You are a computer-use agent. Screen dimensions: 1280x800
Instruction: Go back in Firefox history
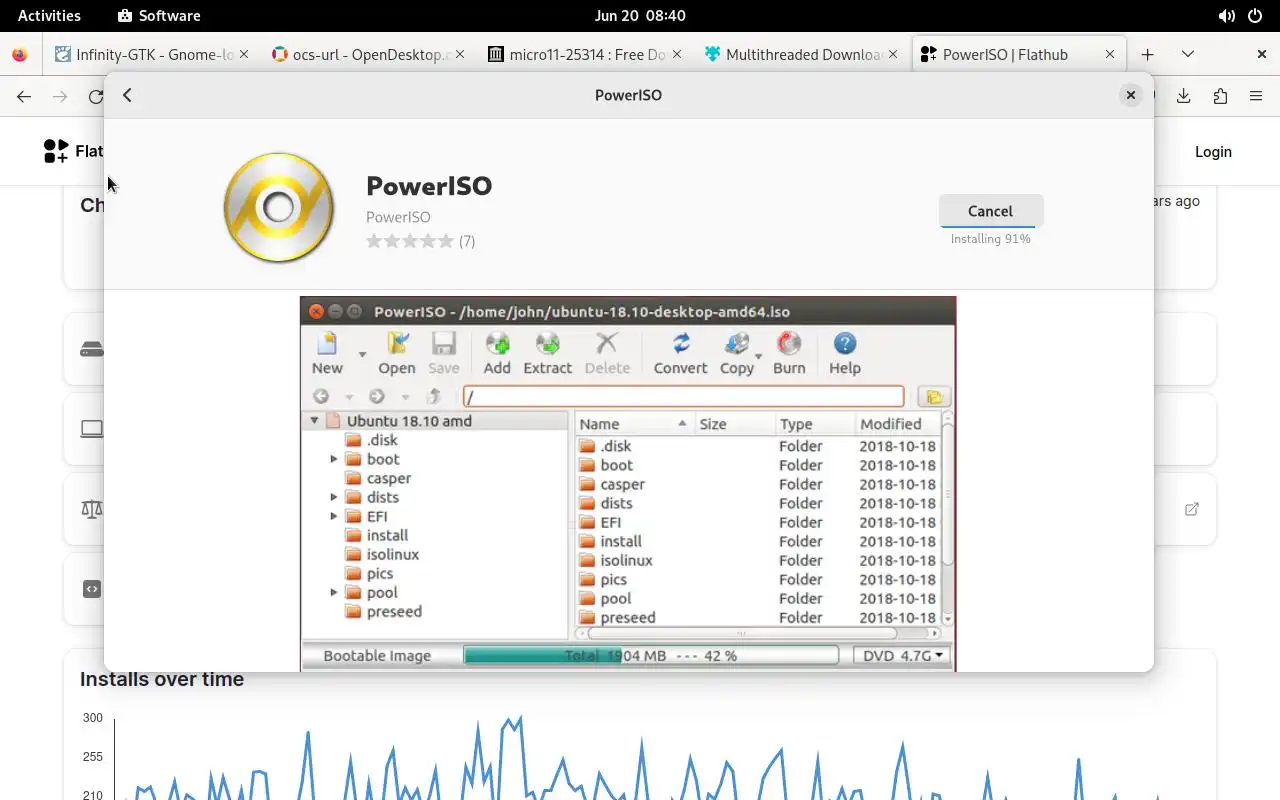pos(24,96)
